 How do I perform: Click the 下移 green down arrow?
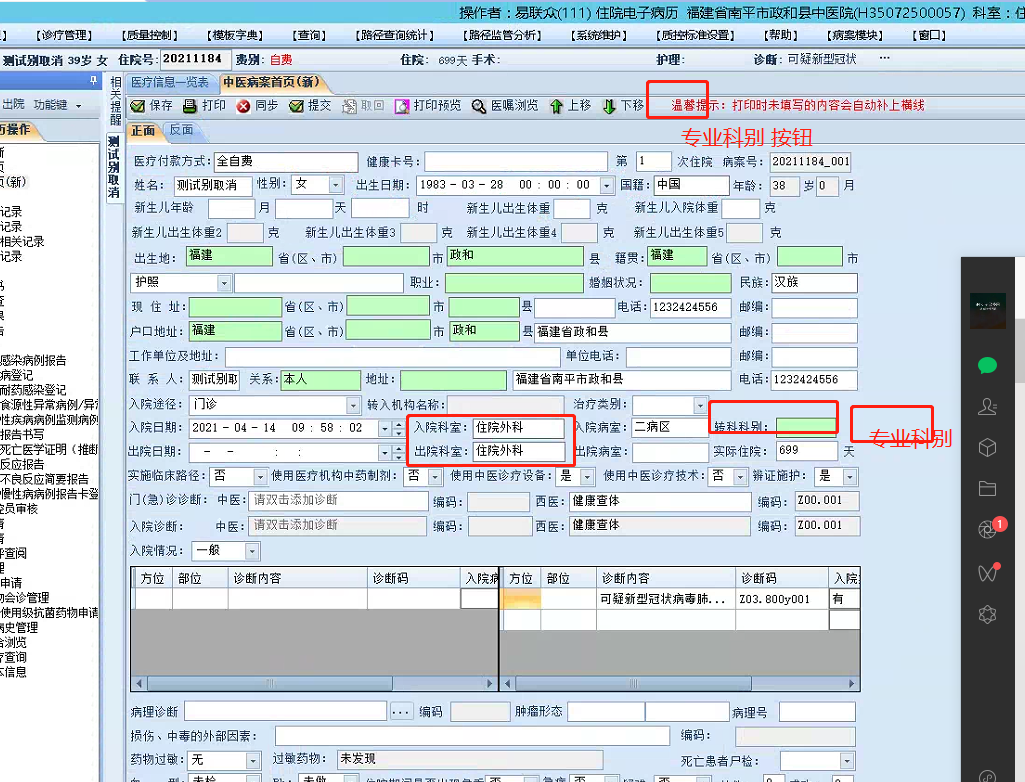tap(609, 106)
